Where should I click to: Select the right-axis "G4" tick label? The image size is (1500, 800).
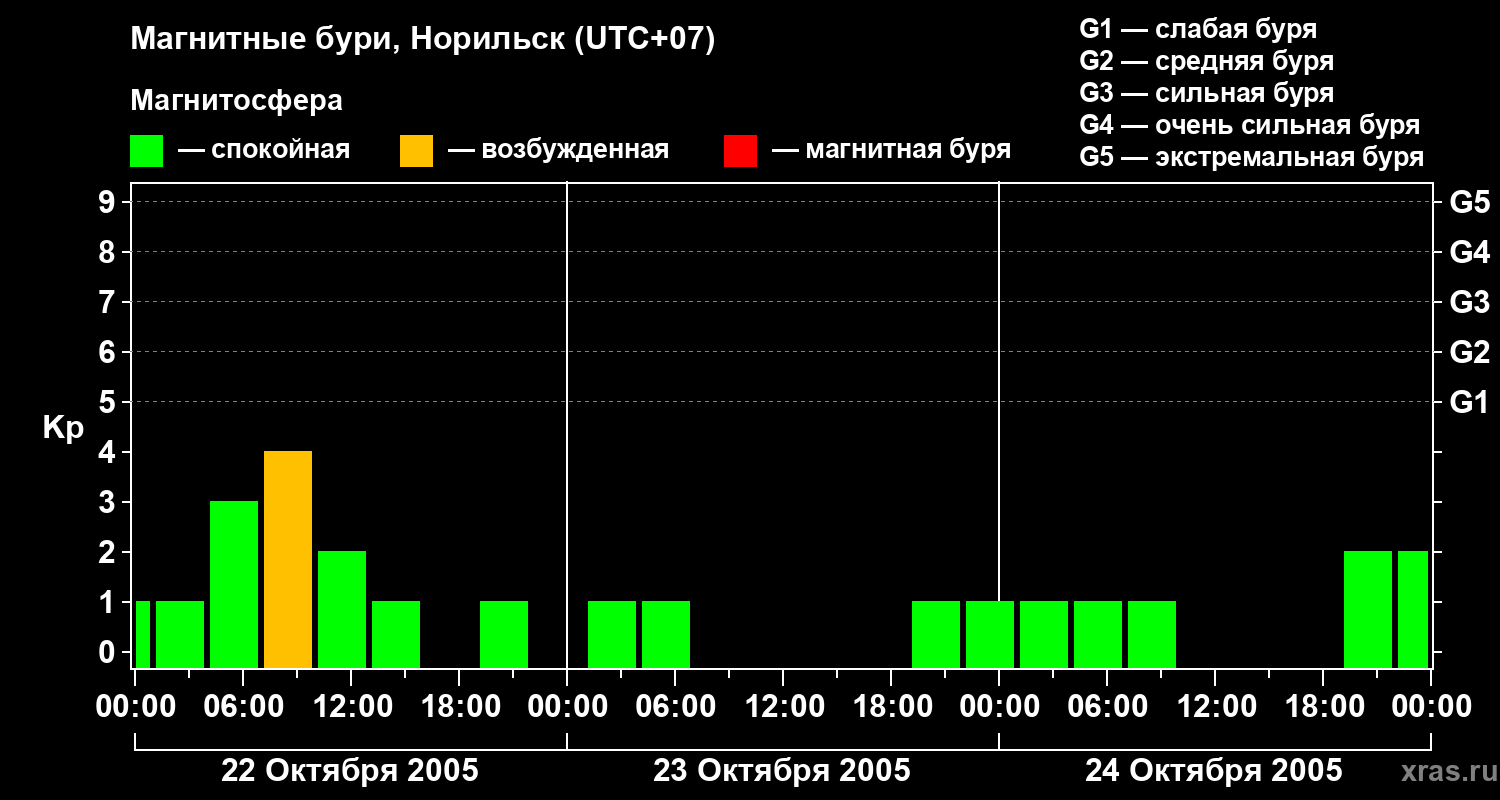click(1469, 252)
